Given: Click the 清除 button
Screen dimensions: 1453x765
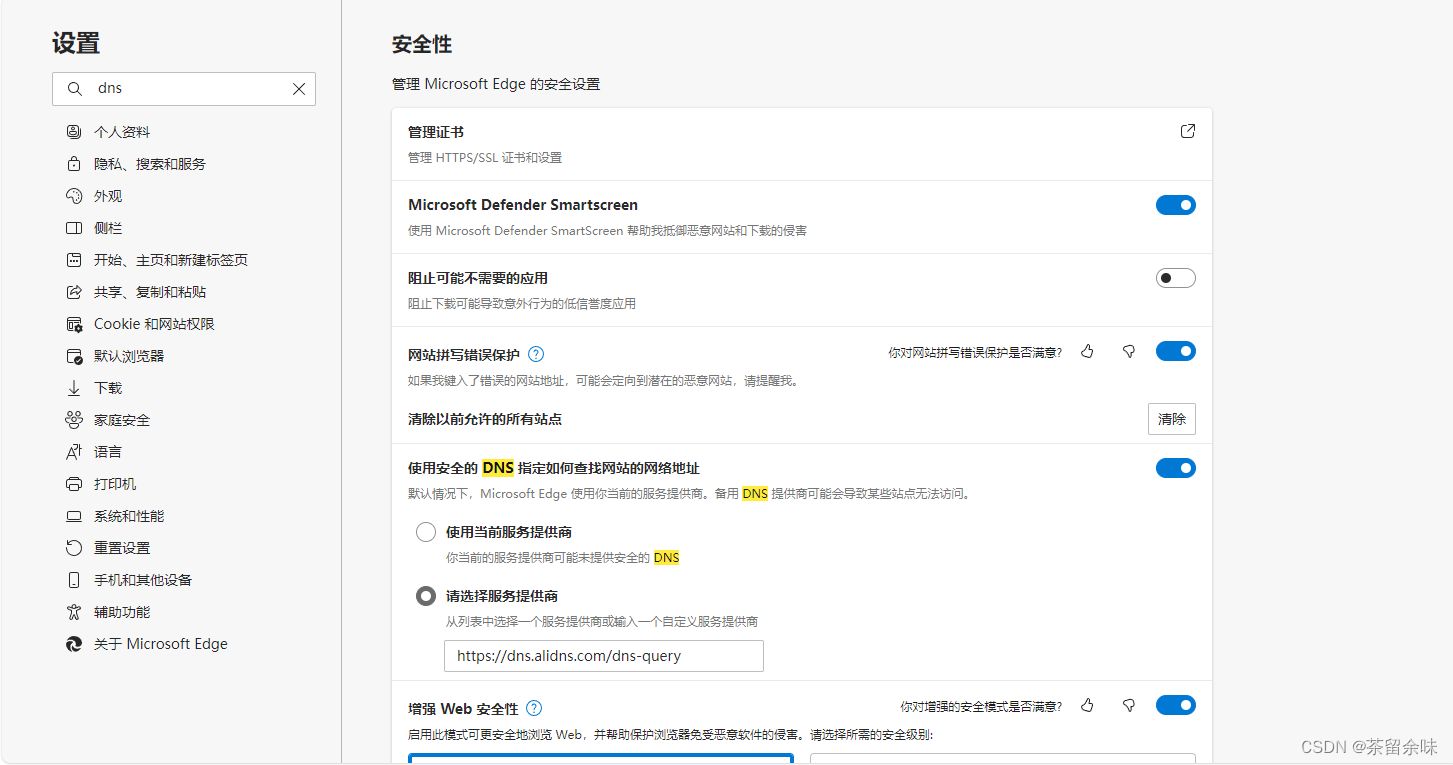Looking at the screenshot, I should pos(1172,419).
